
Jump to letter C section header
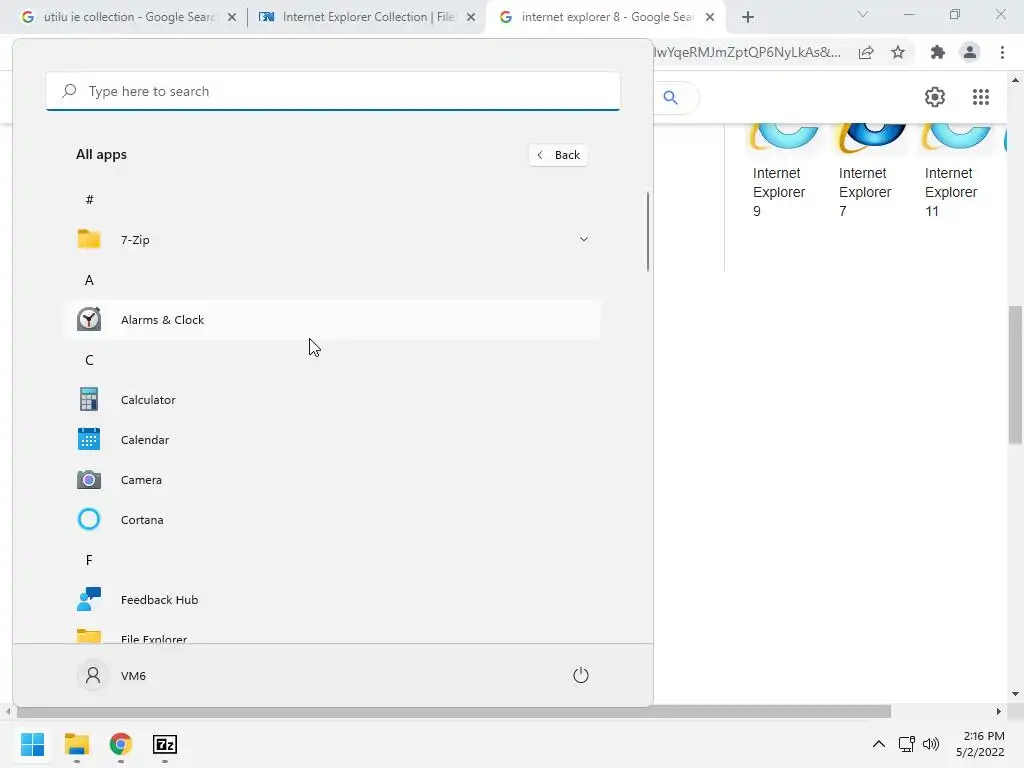click(89, 360)
